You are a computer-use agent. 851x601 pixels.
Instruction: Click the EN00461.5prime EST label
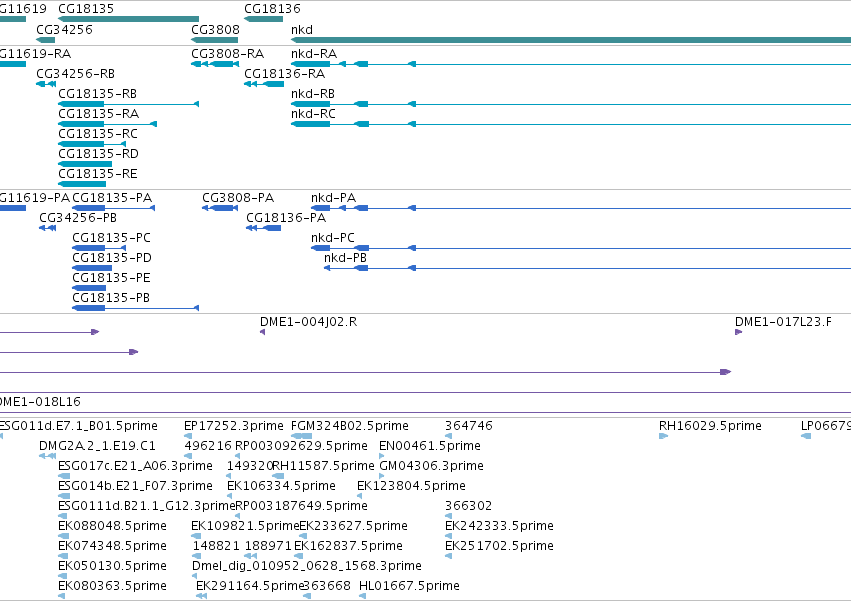coord(429,446)
